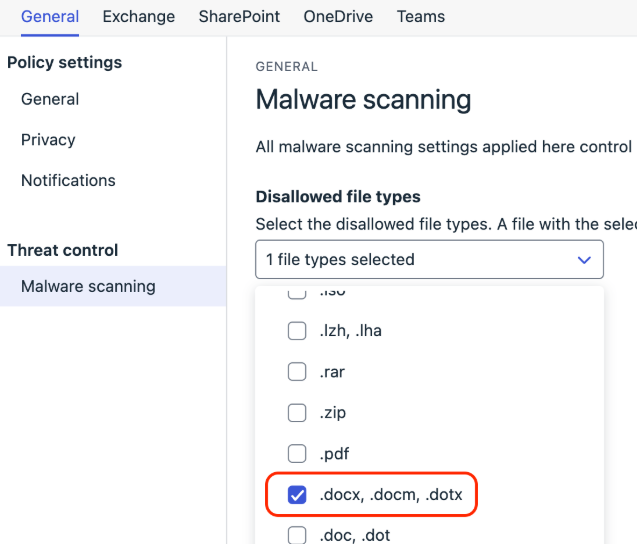637x544 pixels.
Task: Select the Teams tab
Action: (x=420, y=17)
